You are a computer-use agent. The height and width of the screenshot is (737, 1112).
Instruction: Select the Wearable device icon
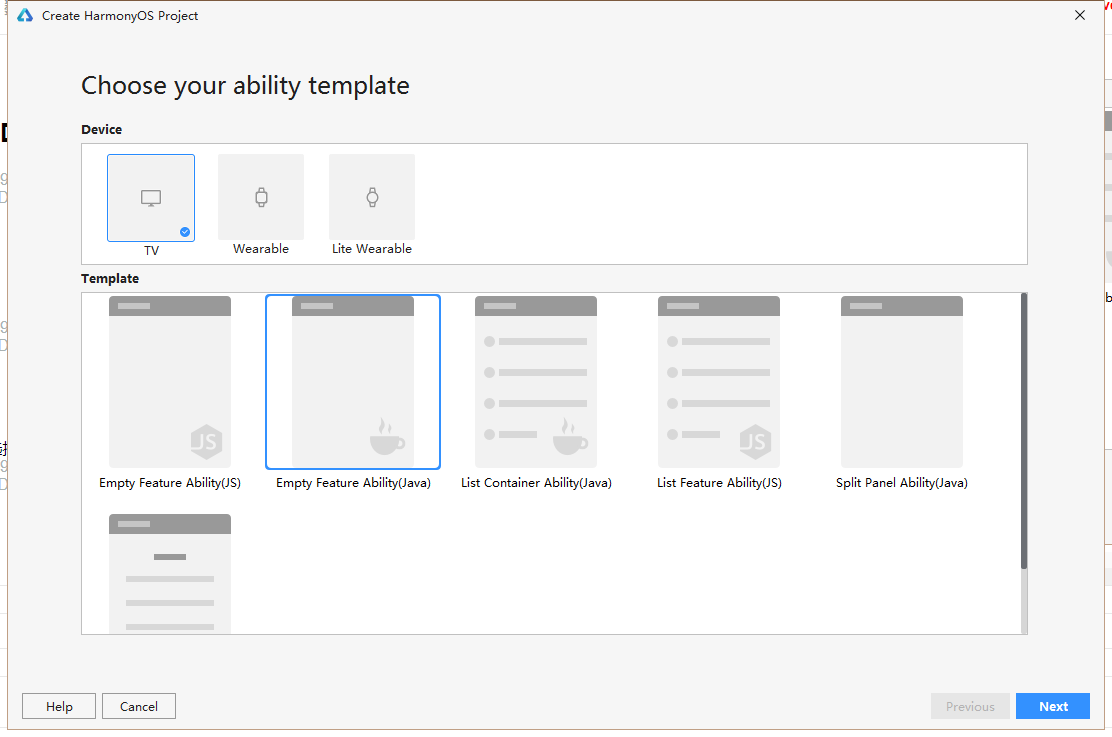261,197
